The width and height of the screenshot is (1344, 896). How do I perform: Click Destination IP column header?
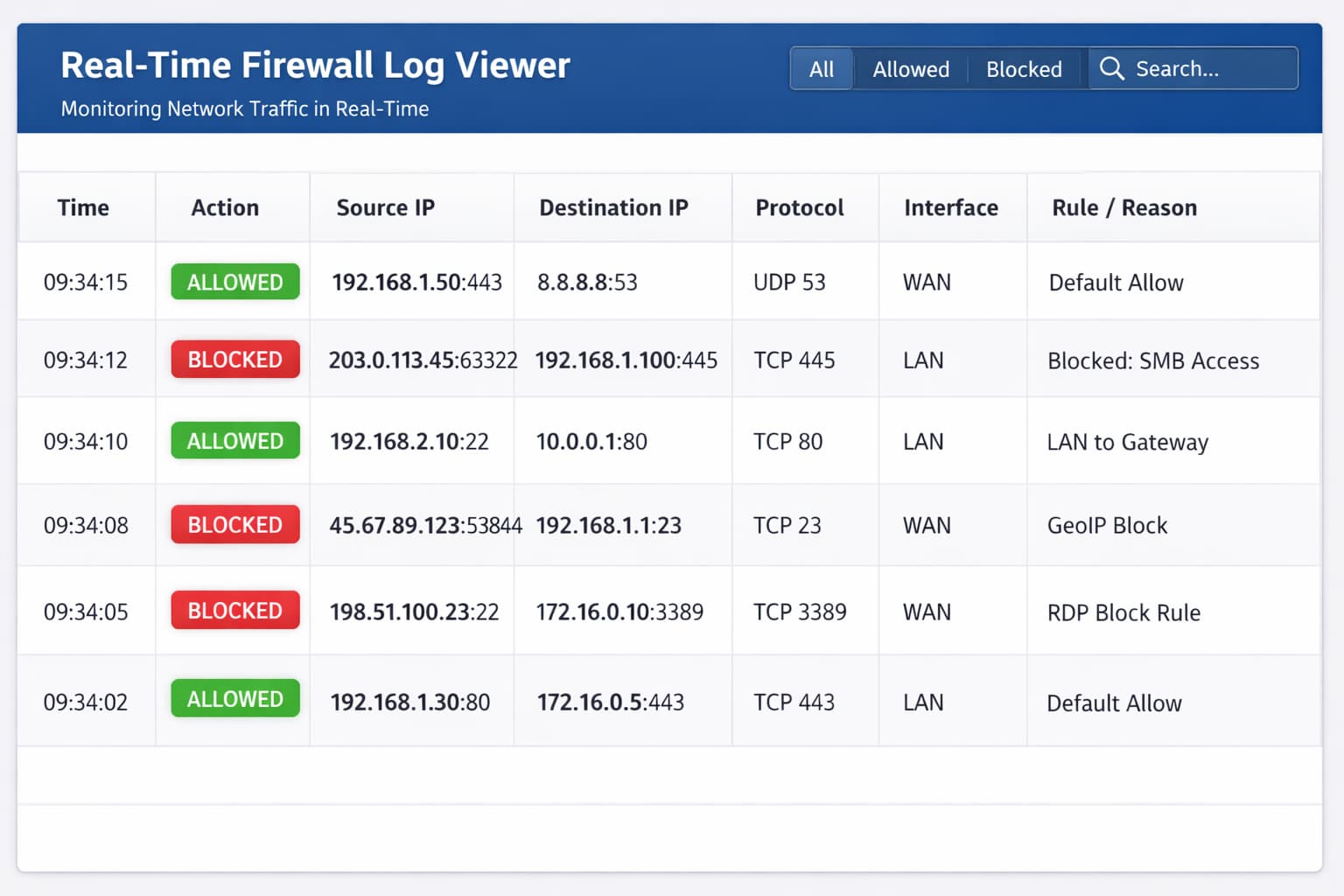613,208
